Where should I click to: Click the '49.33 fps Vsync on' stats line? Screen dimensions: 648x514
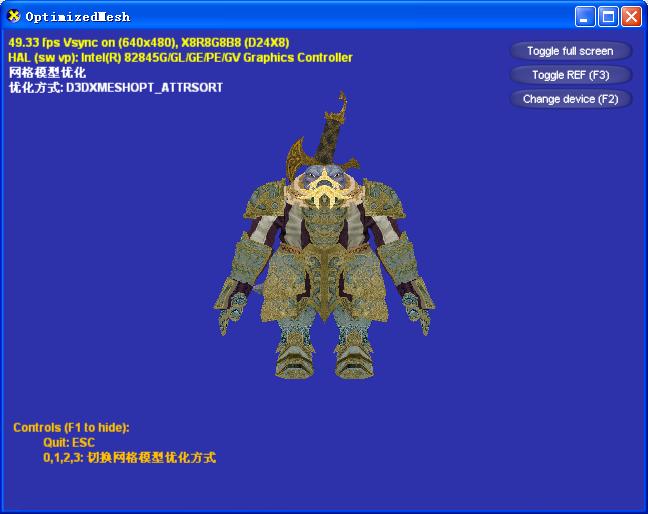click(149, 43)
